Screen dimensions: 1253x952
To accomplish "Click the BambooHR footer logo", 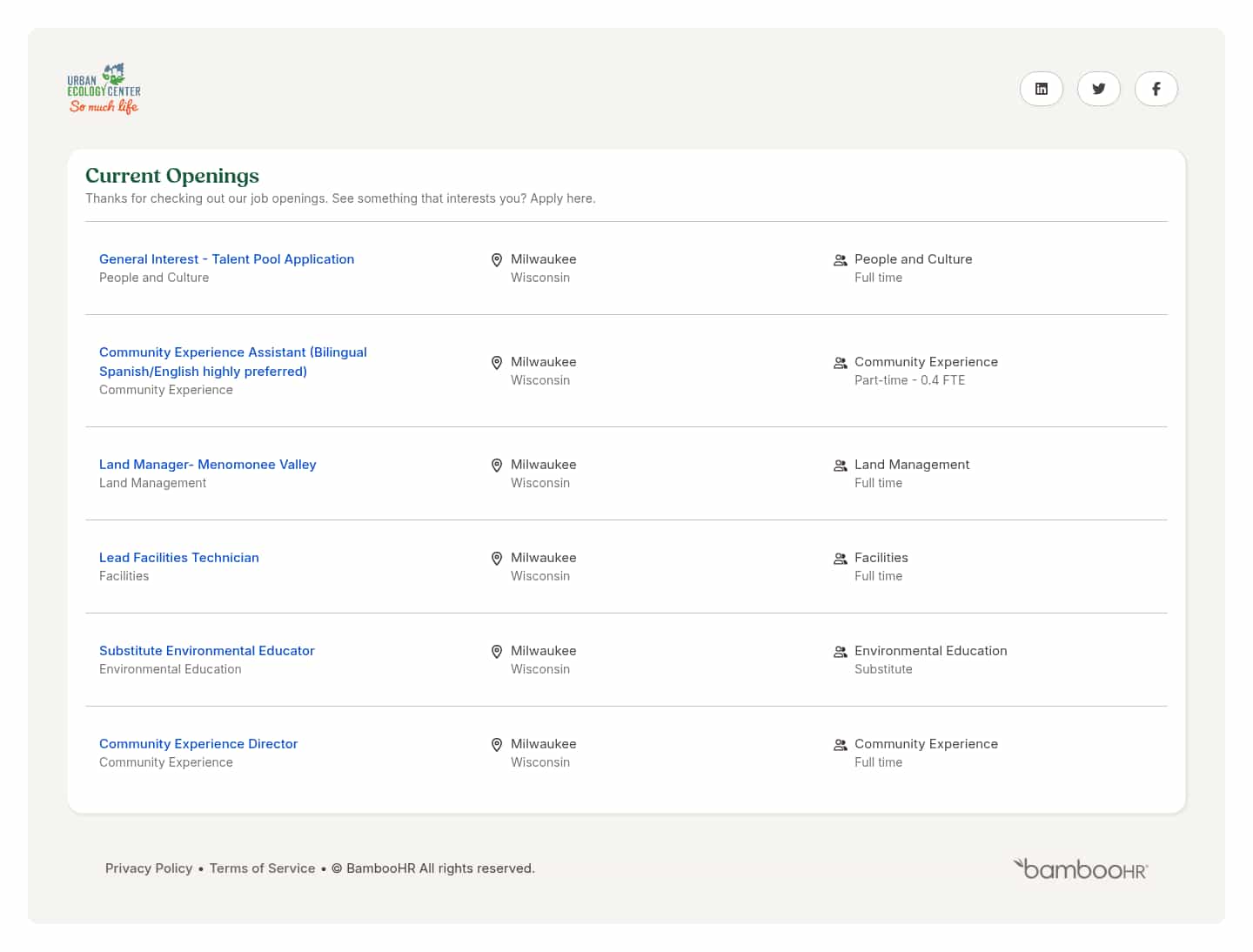I will (1080, 868).
